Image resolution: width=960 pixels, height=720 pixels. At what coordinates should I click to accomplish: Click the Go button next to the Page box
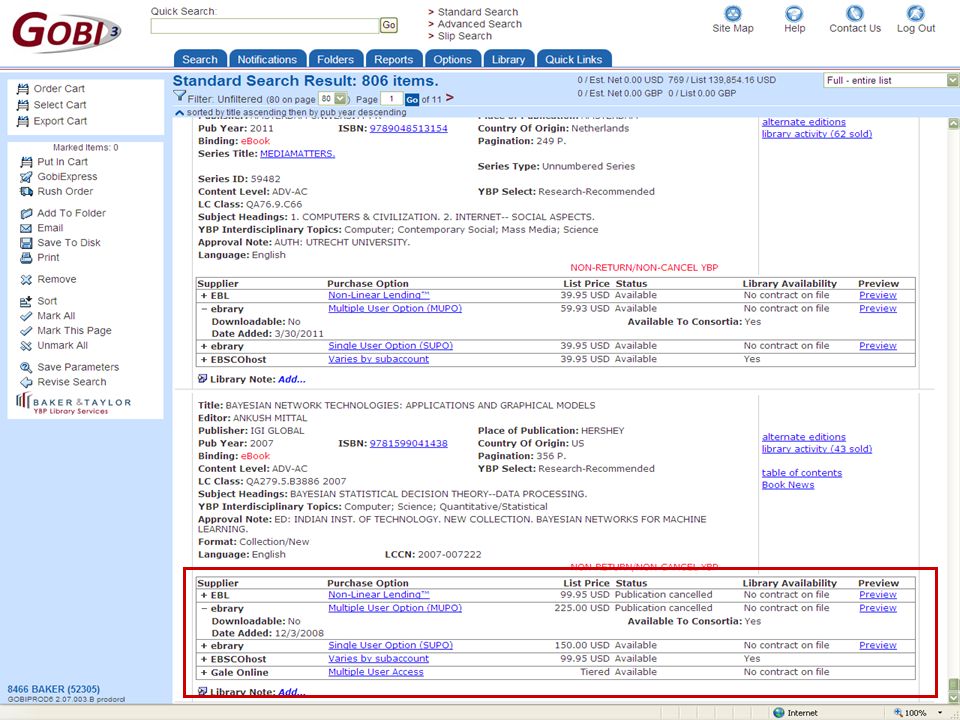click(x=412, y=100)
